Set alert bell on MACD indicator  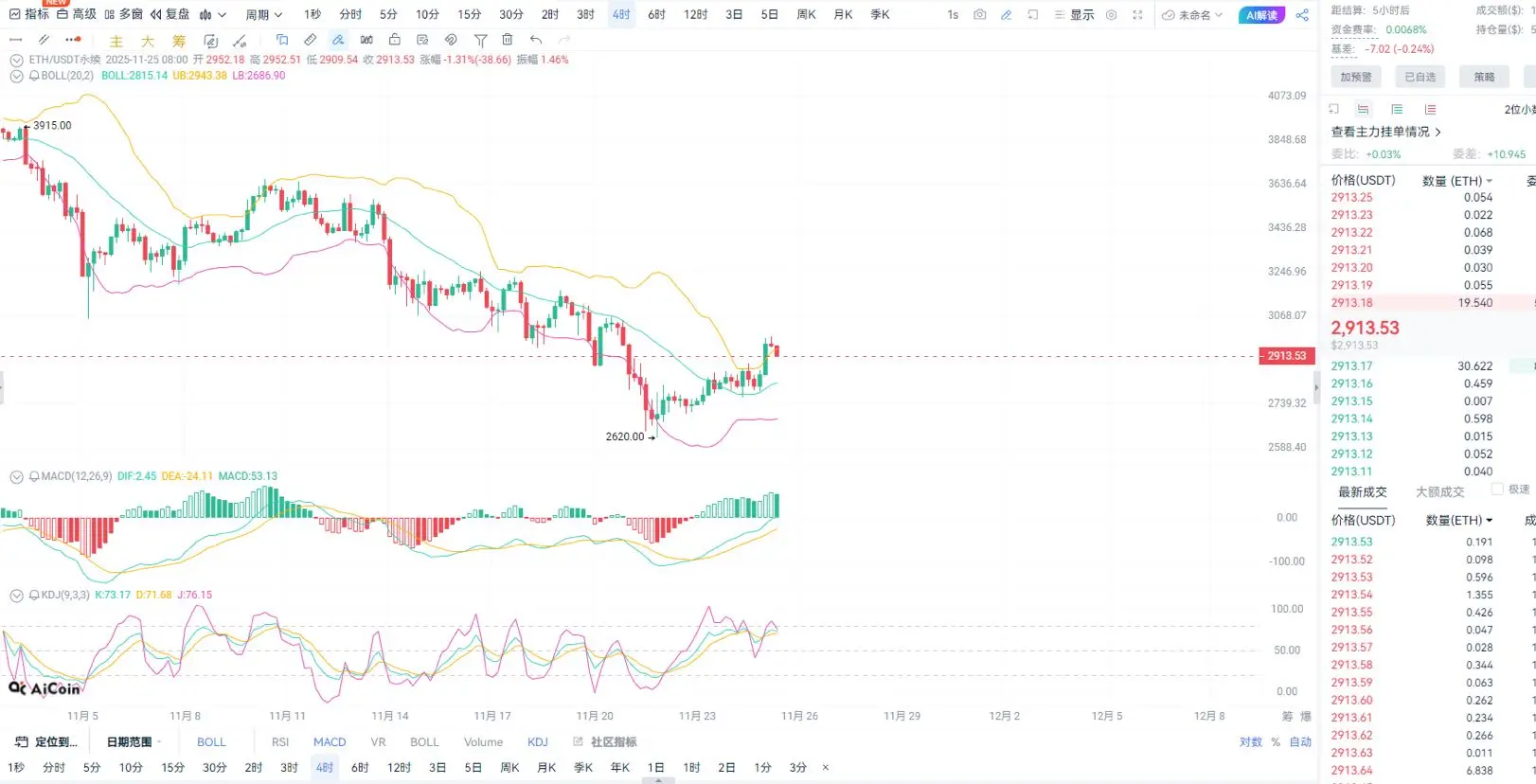(34, 476)
